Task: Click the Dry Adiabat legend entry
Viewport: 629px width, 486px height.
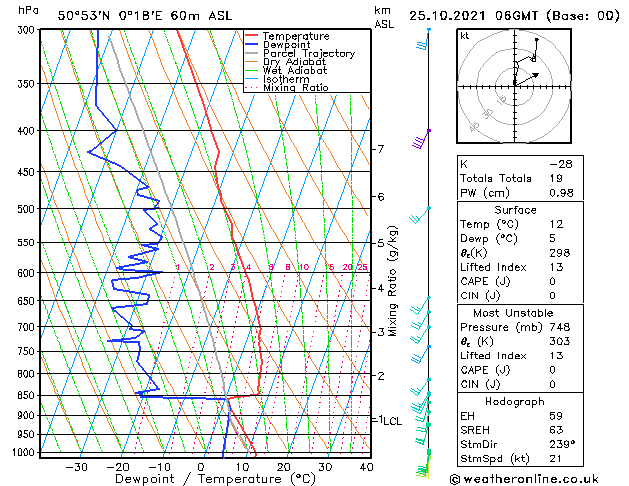Action: point(294,62)
